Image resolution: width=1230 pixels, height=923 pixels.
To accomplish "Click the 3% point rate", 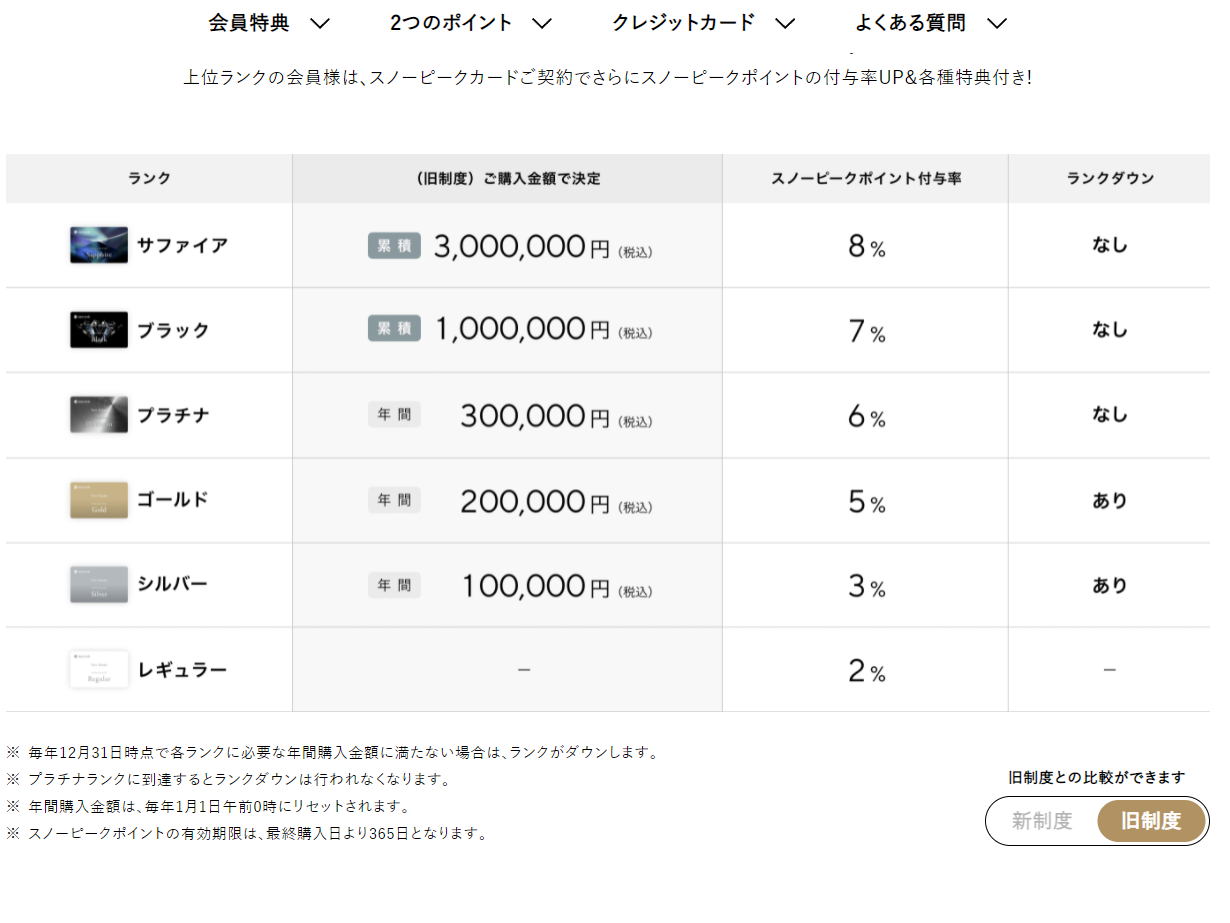I will pos(866,587).
